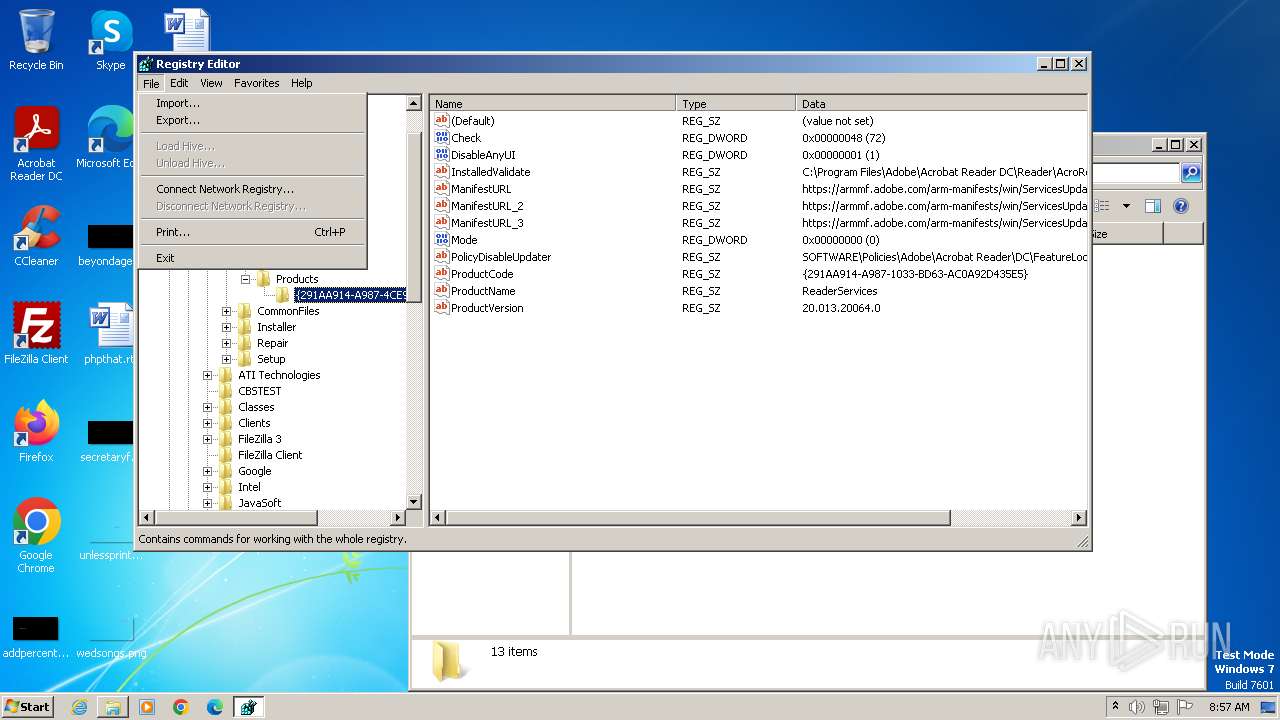The height and width of the screenshot is (720, 1280).
Task: Expand the Setup key
Action: (226, 359)
